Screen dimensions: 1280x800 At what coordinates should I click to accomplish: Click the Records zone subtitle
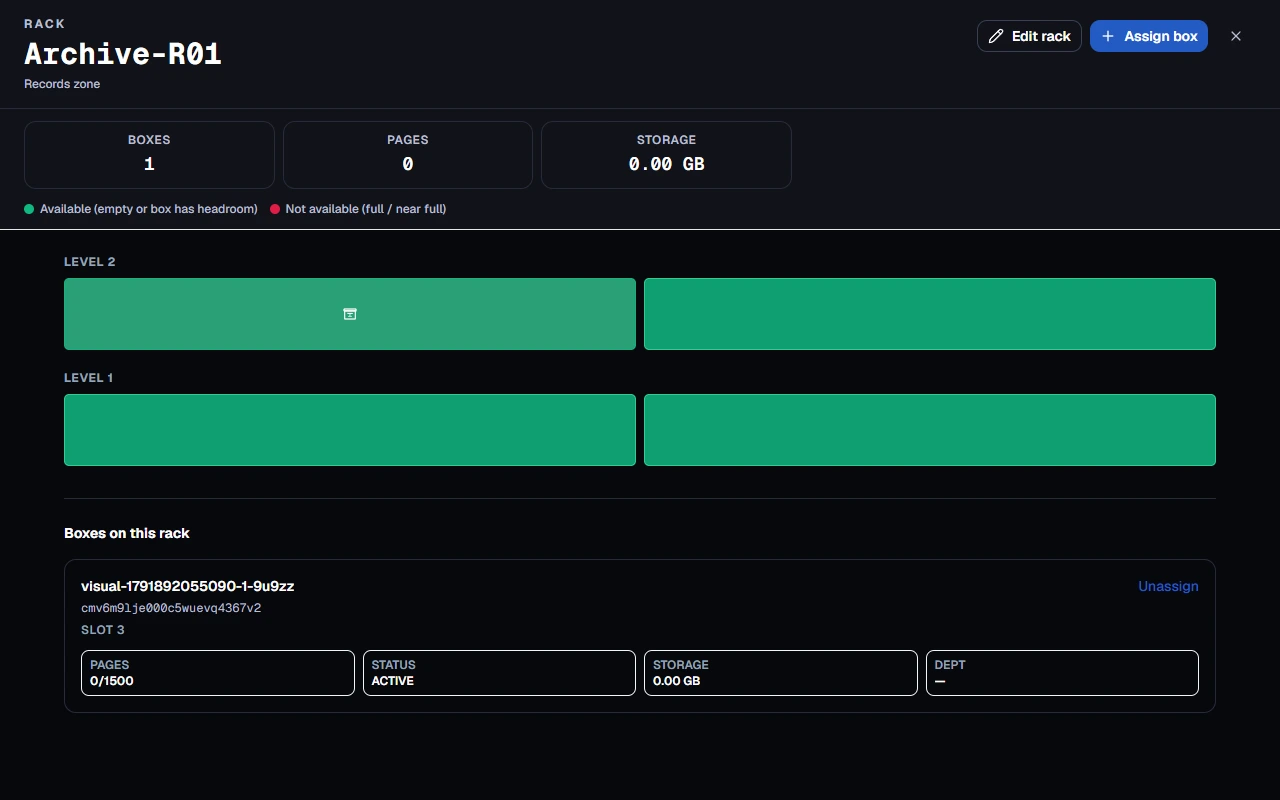coord(62,84)
